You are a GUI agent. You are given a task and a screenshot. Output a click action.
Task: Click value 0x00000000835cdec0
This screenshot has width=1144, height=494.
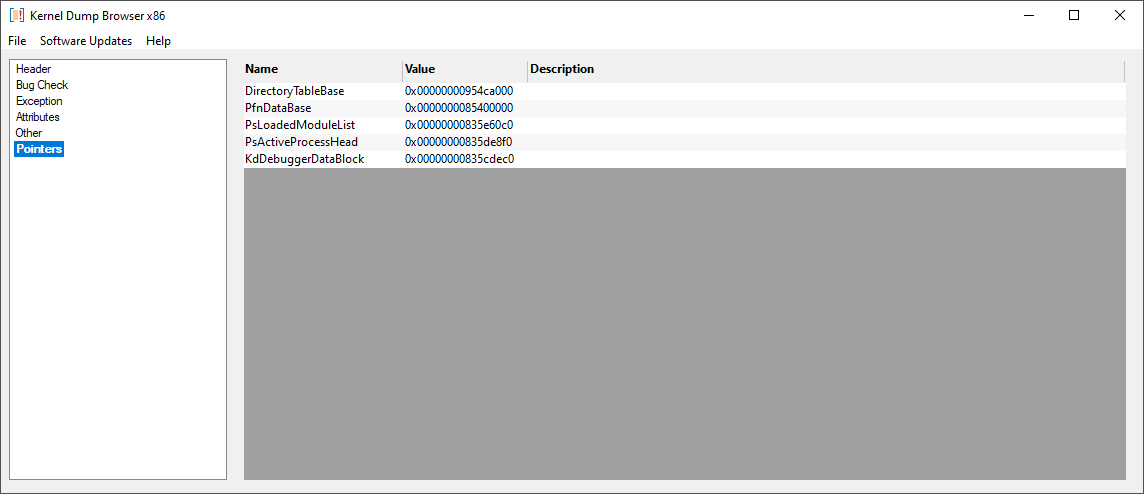[x=460, y=158]
